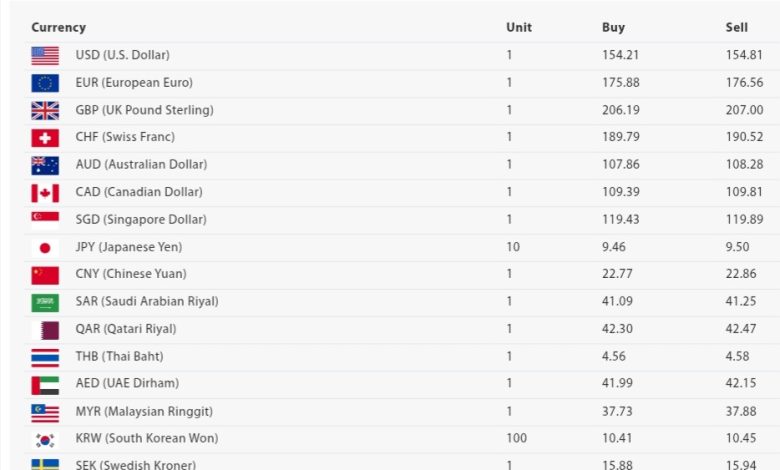Click the Australian flag icon
The height and width of the screenshot is (470, 780).
coord(45,166)
